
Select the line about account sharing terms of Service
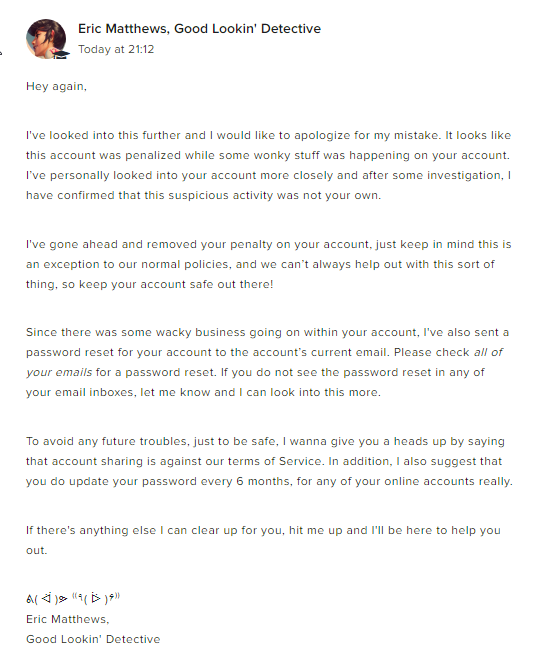click(x=264, y=461)
